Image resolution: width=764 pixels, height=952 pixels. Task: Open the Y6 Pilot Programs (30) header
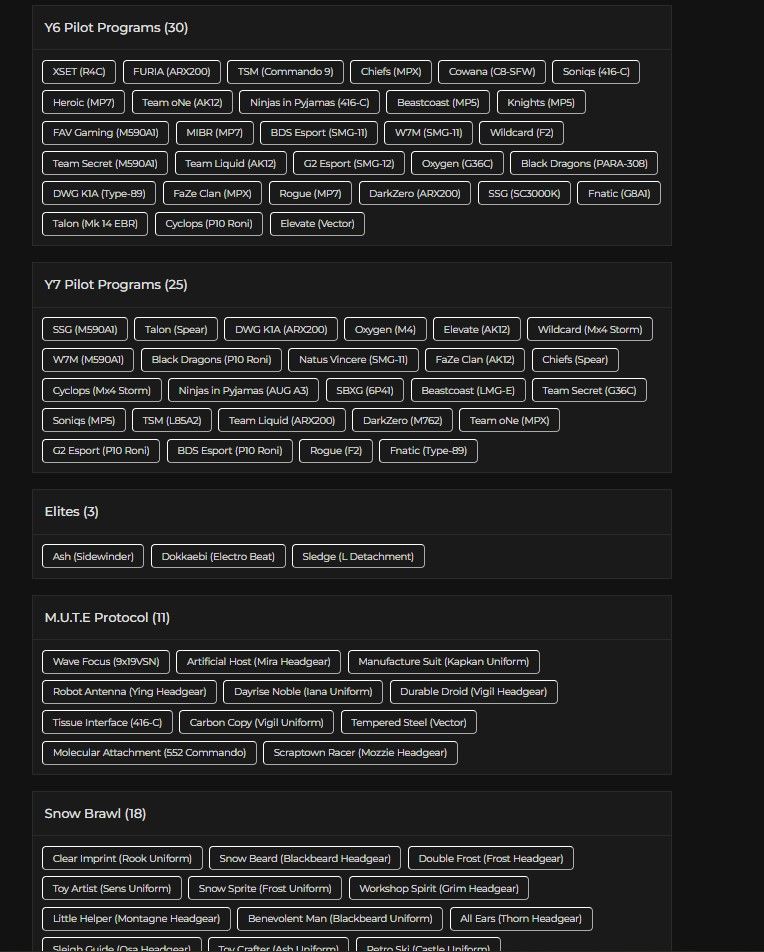coord(116,28)
